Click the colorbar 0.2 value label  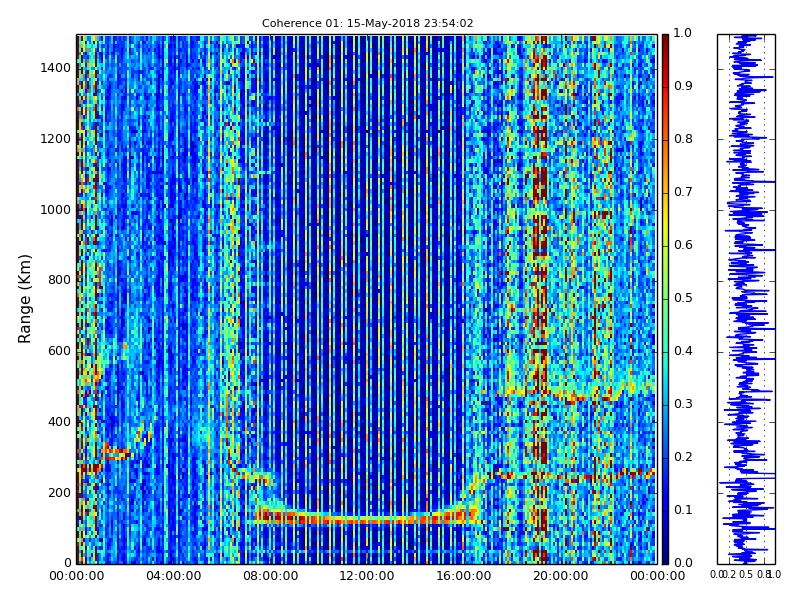pyautogui.click(x=683, y=457)
